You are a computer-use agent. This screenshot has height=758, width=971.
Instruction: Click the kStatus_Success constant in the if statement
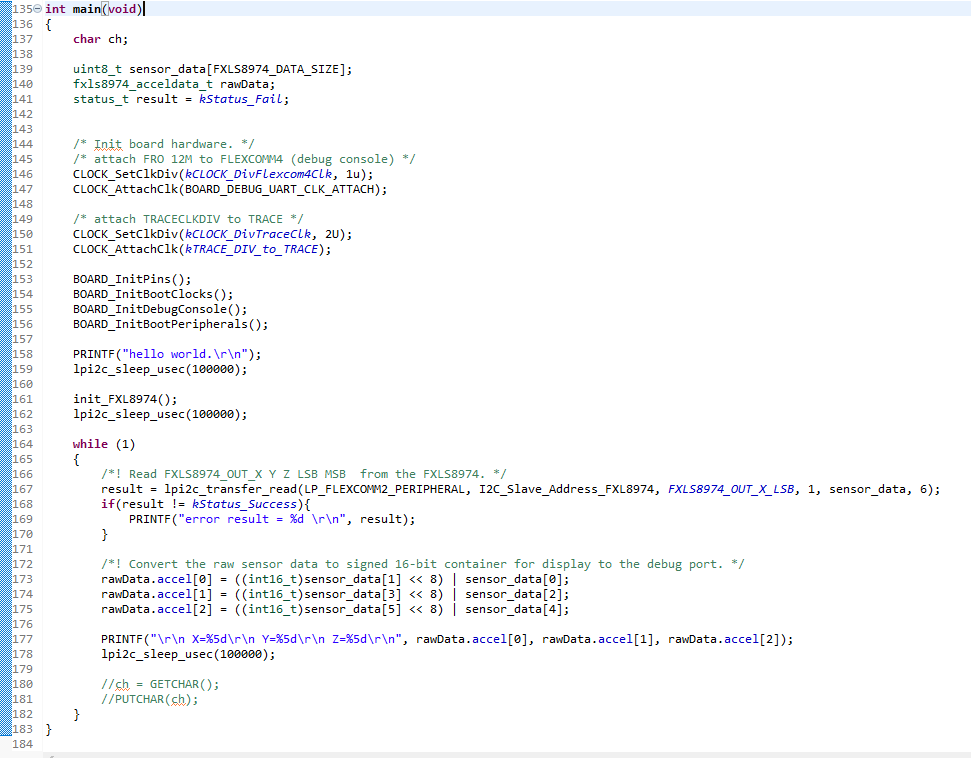coord(243,504)
